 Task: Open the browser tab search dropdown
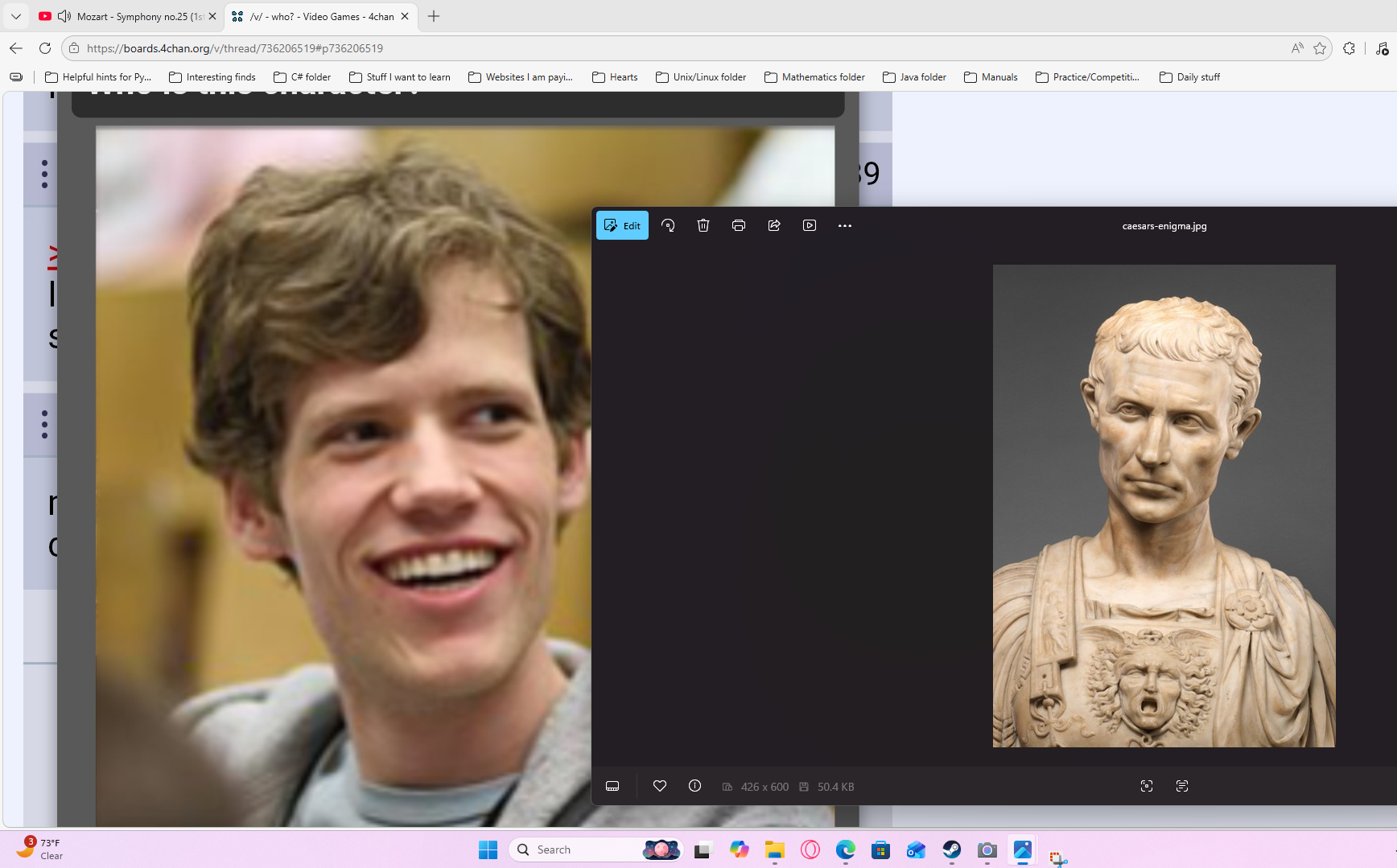click(x=16, y=16)
